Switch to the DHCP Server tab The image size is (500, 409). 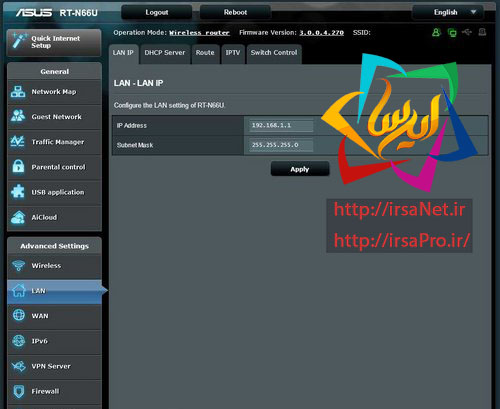(x=165, y=53)
